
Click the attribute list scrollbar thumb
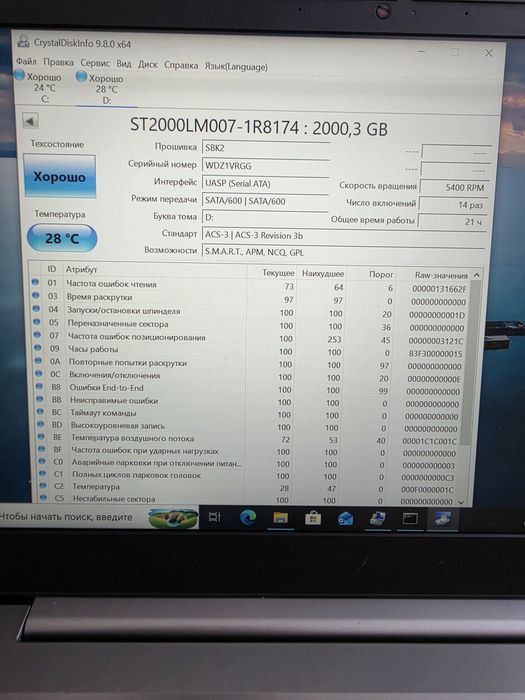click(470, 362)
